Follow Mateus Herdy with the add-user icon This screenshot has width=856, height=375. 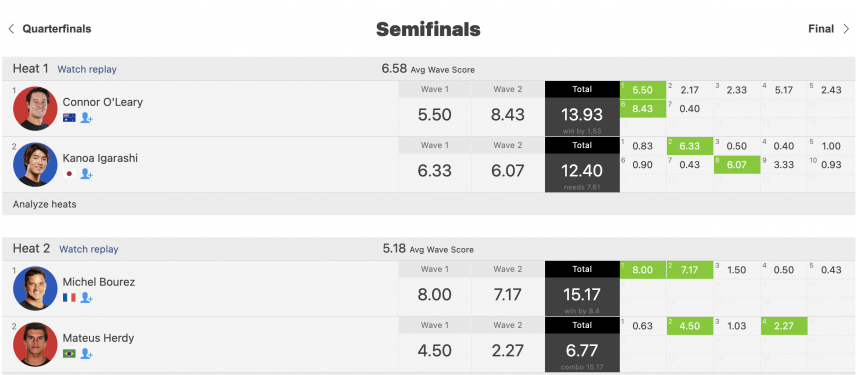coord(86,354)
